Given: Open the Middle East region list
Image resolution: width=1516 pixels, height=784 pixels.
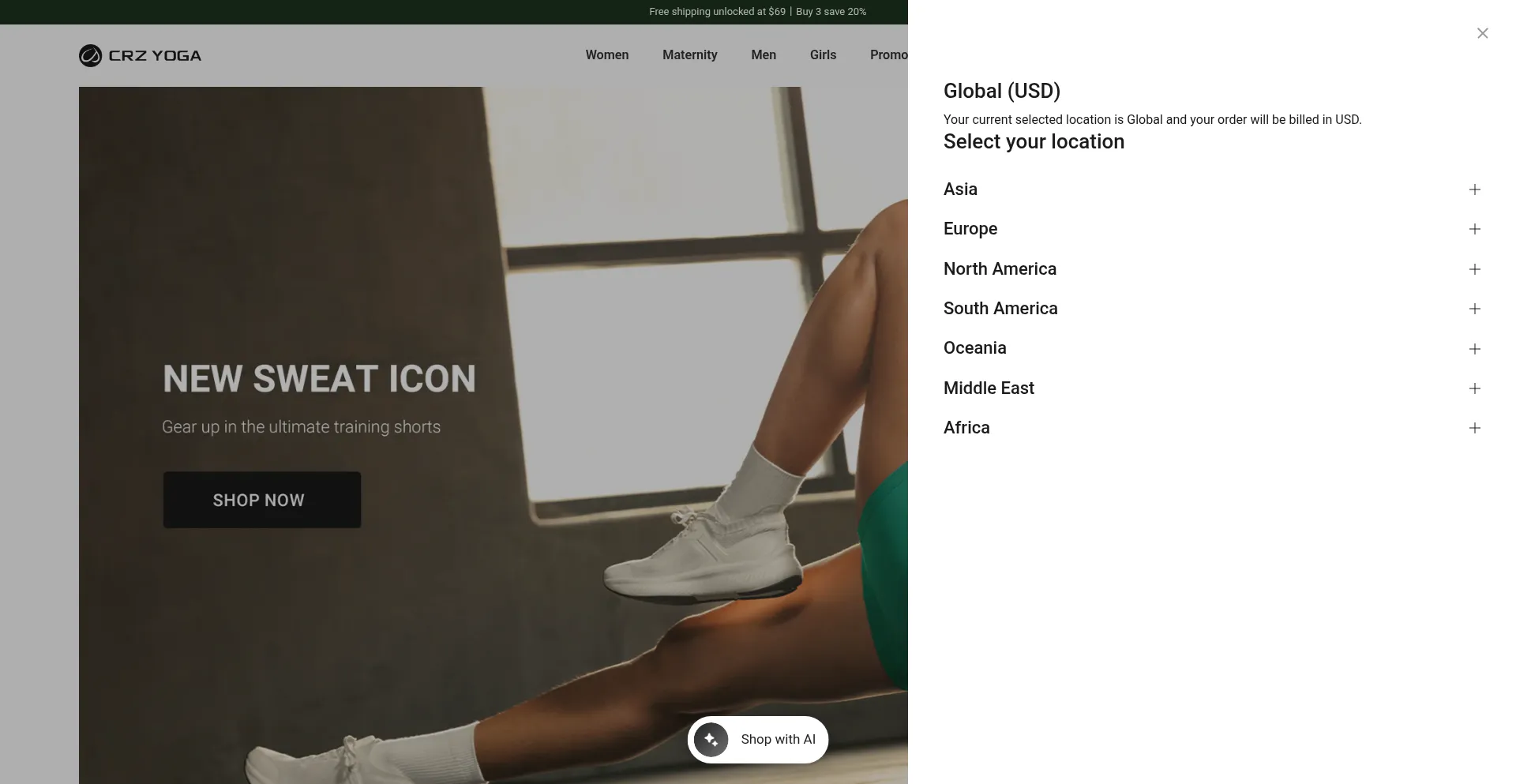Looking at the screenshot, I should (1212, 388).
